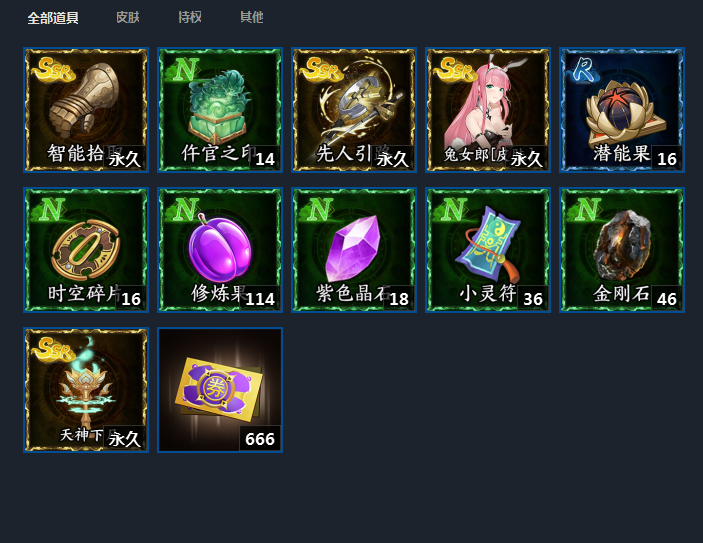The image size is (703, 543).
Task: Select the SSR glowing scepter item
Action: coord(86,390)
